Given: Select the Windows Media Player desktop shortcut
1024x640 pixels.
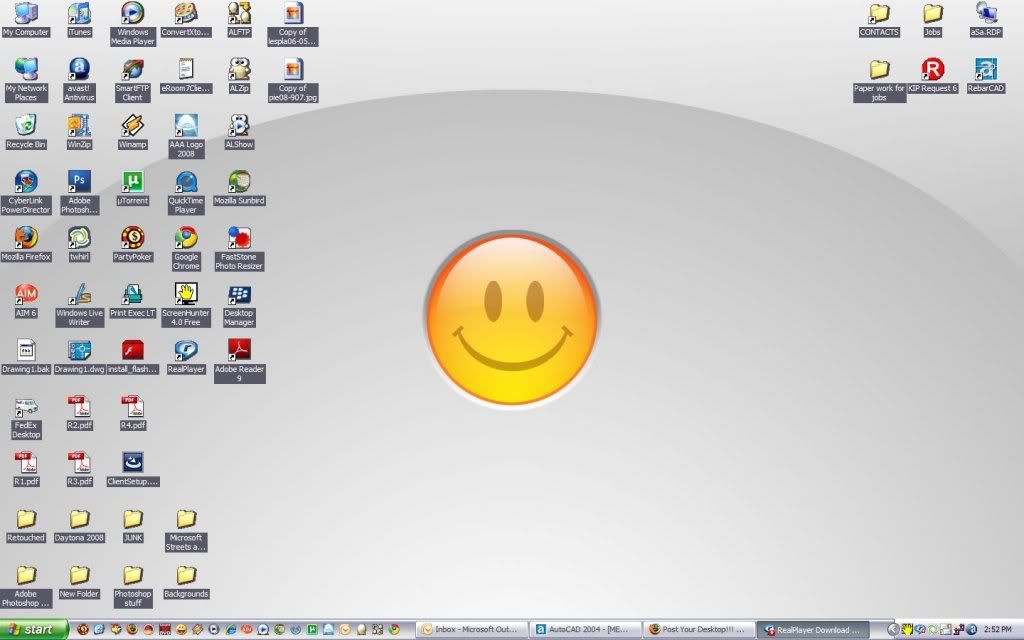Looking at the screenshot, I should pyautogui.click(x=133, y=24).
